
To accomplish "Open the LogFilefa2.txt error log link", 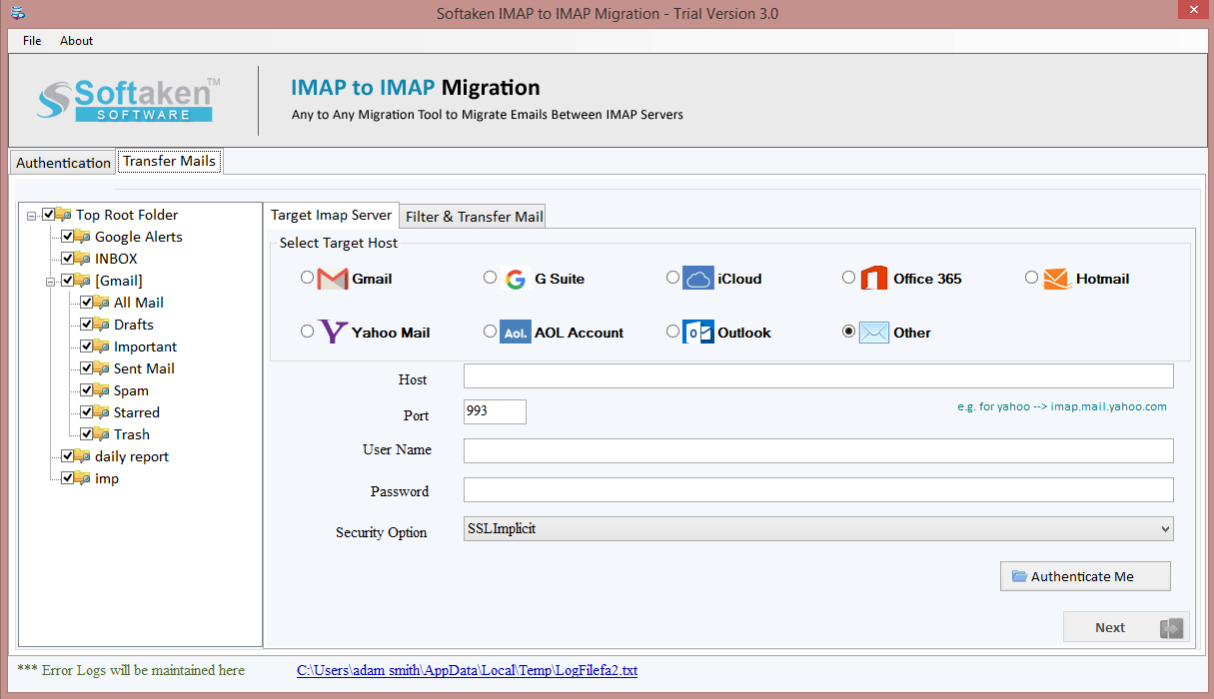I will point(466,670).
